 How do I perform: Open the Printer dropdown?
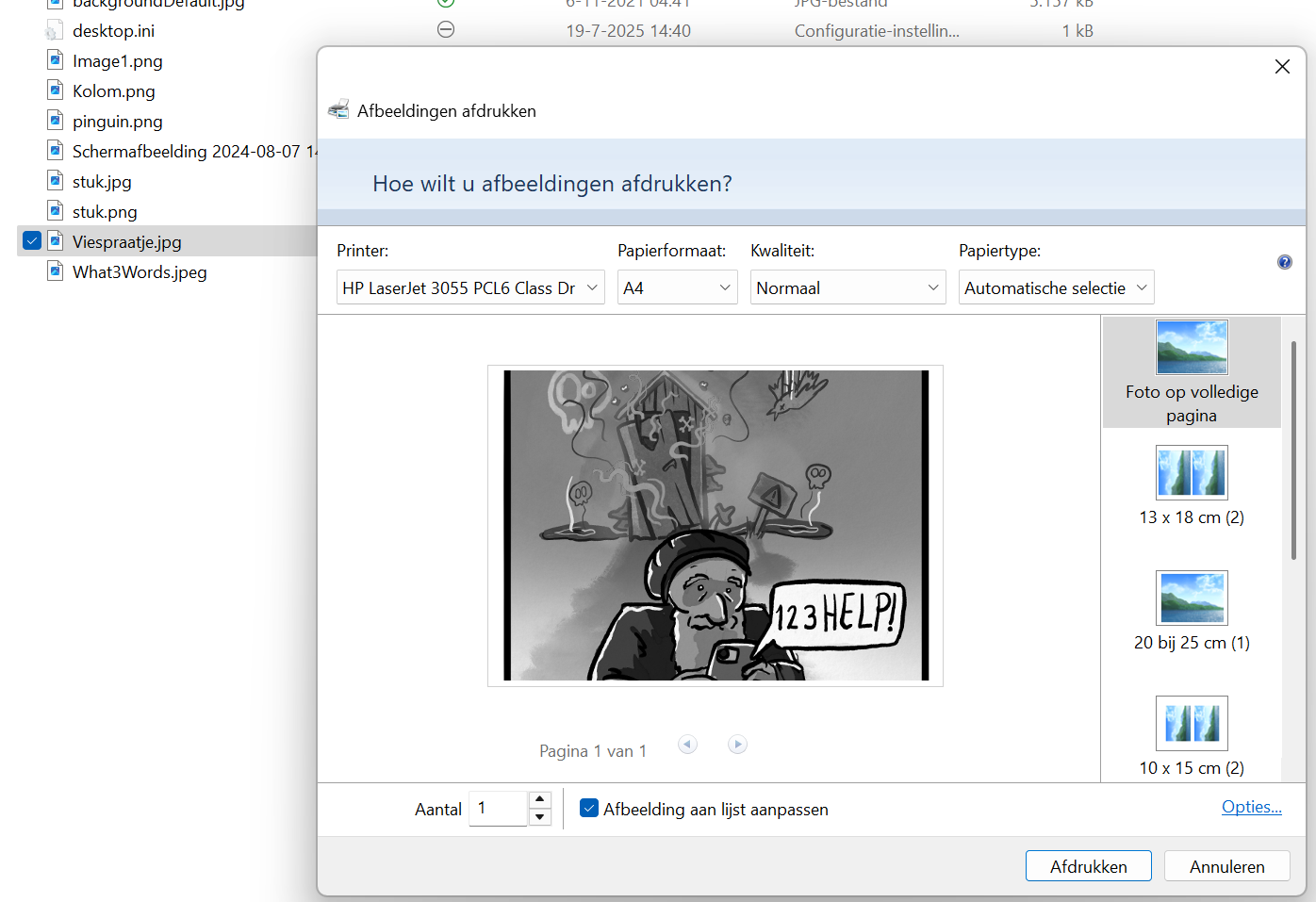pos(592,287)
